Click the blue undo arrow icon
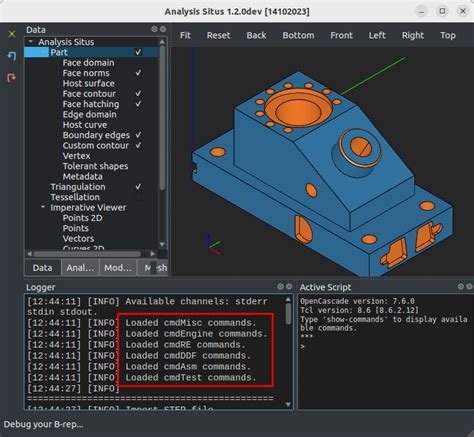 pos(12,56)
